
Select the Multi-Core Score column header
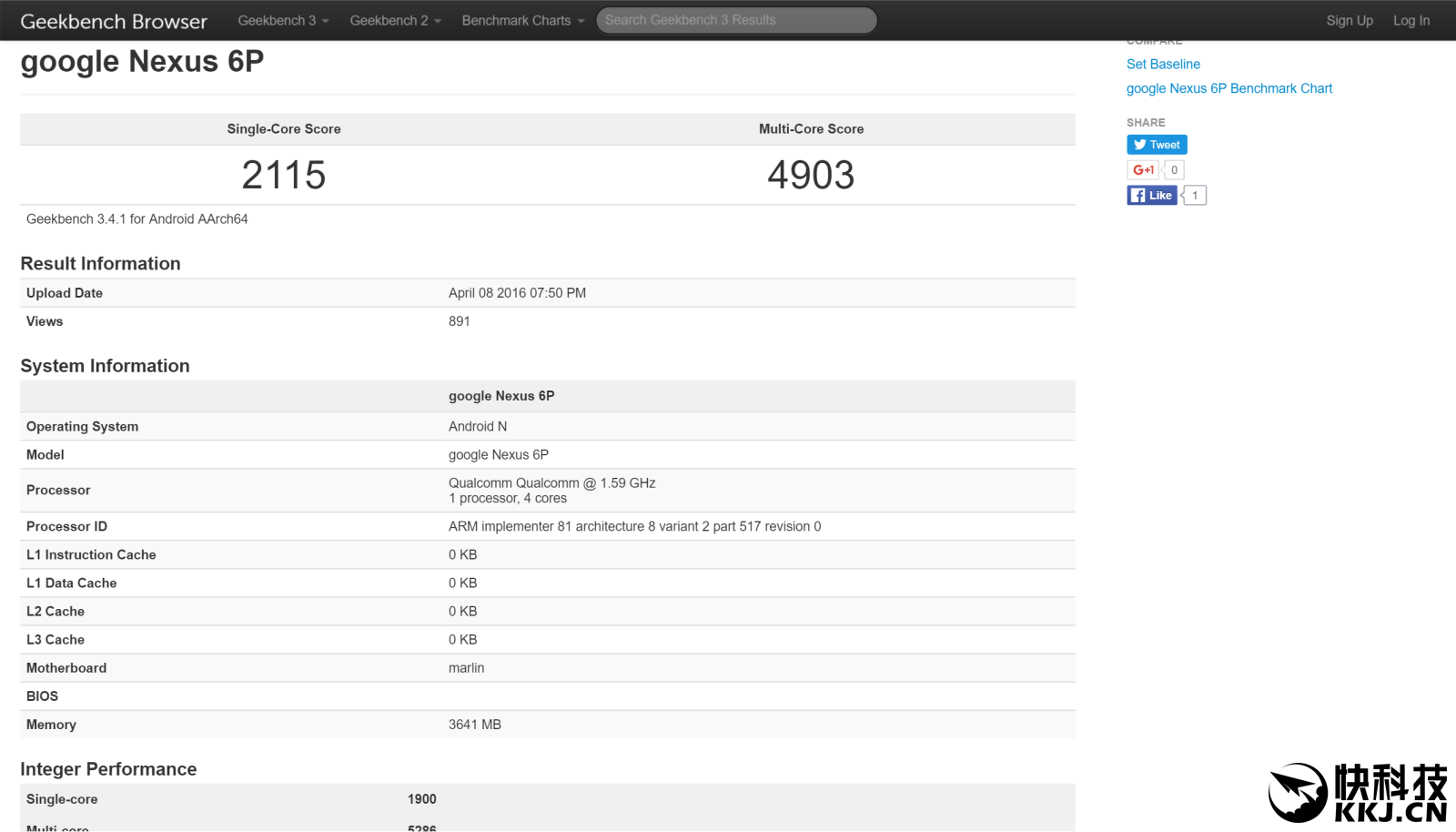point(812,129)
